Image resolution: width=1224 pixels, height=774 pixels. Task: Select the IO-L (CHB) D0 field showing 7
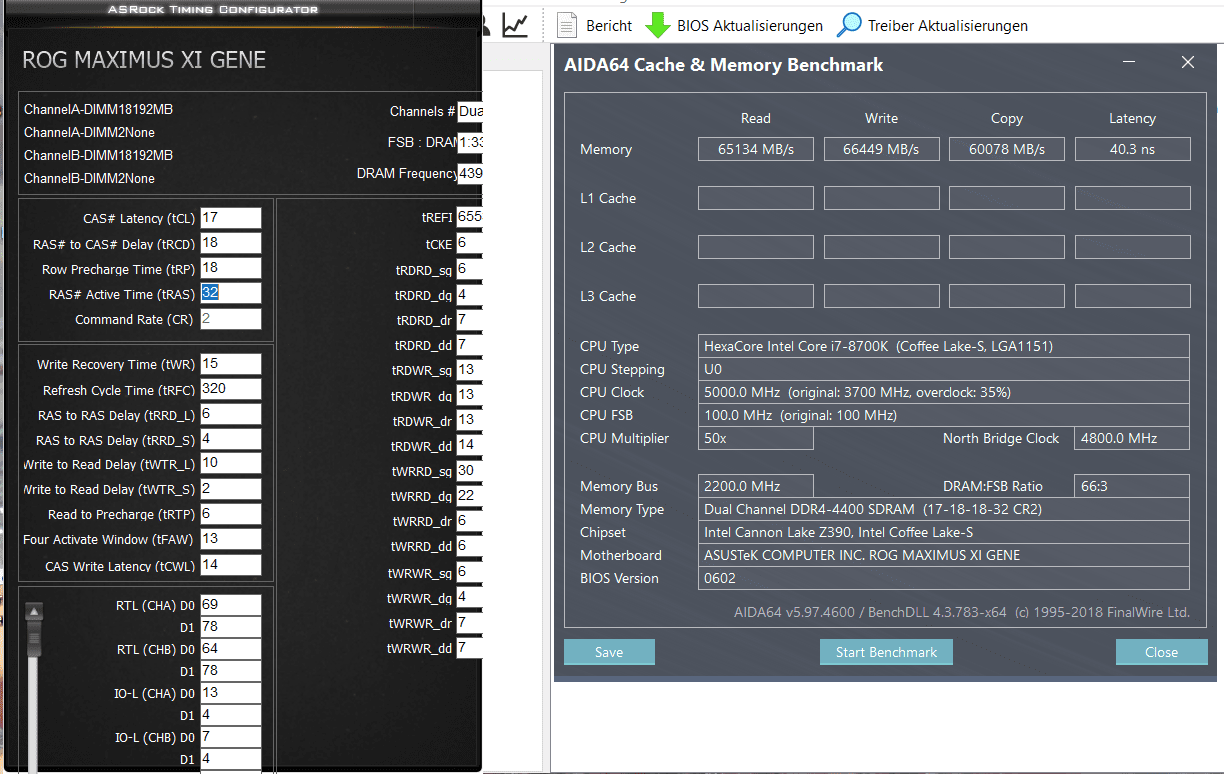coord(231,737)
